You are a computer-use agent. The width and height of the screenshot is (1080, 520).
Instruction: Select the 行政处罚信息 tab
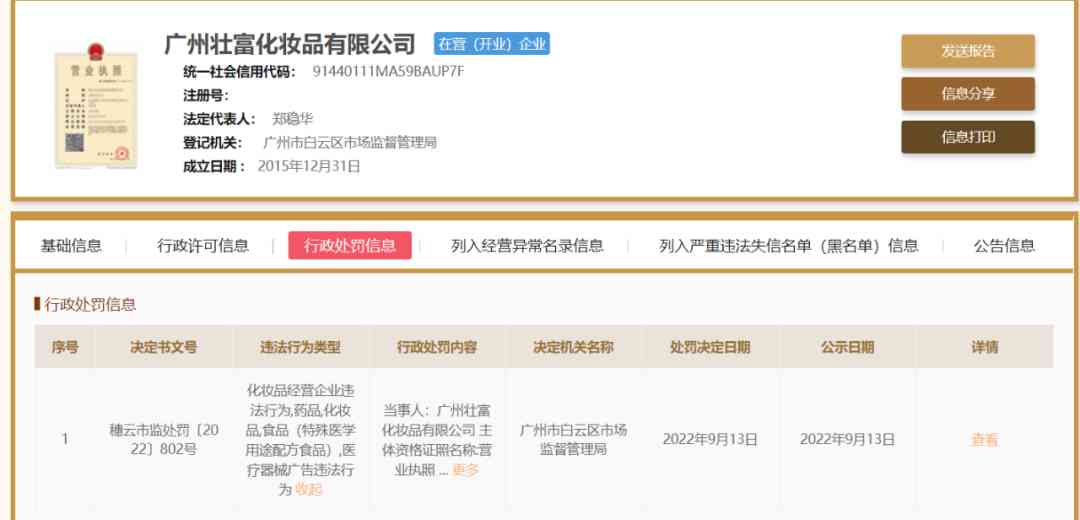click(x=350, y=246)
